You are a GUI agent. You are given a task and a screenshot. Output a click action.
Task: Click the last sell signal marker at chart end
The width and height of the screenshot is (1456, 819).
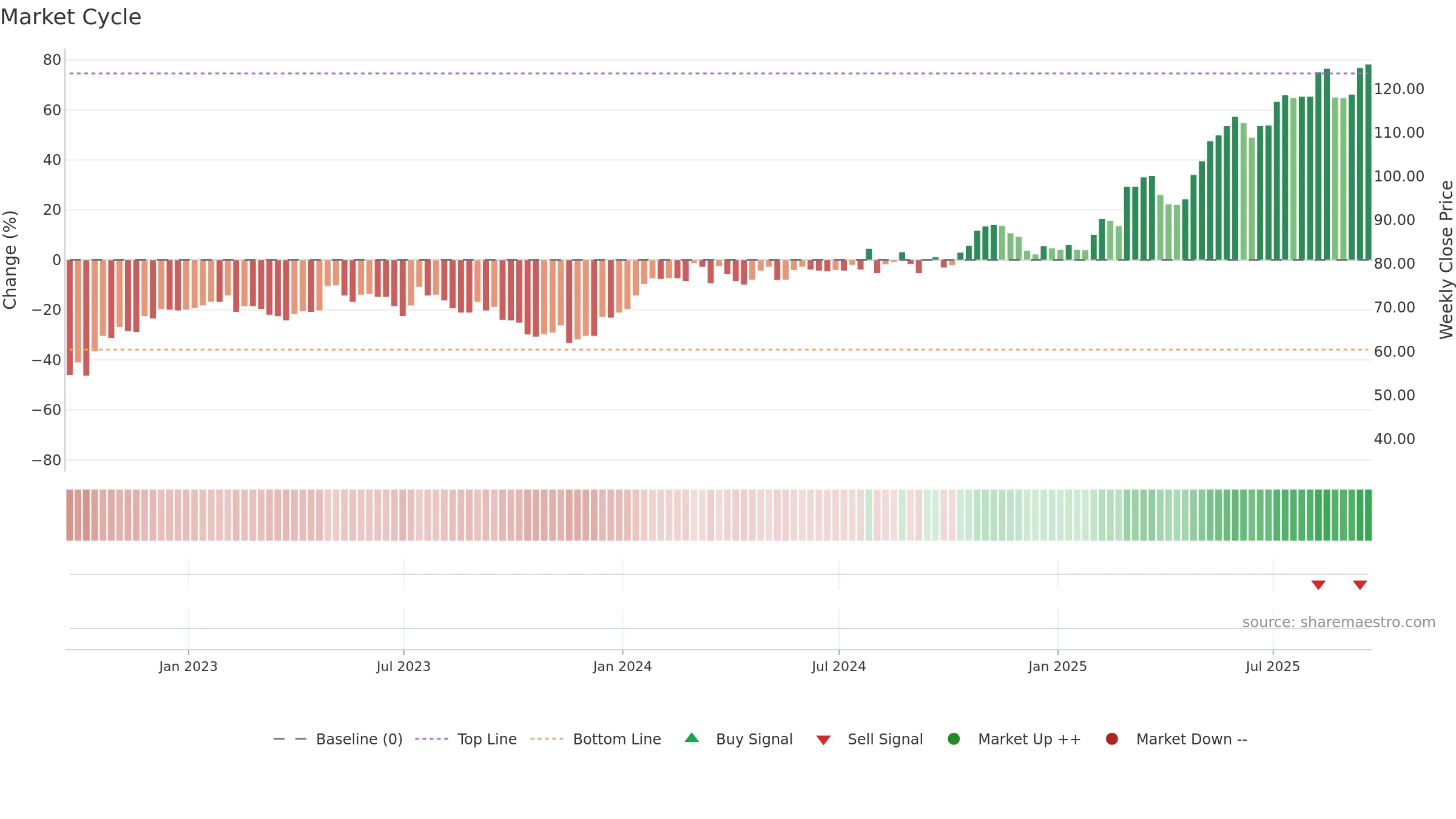pos(1360,585)
